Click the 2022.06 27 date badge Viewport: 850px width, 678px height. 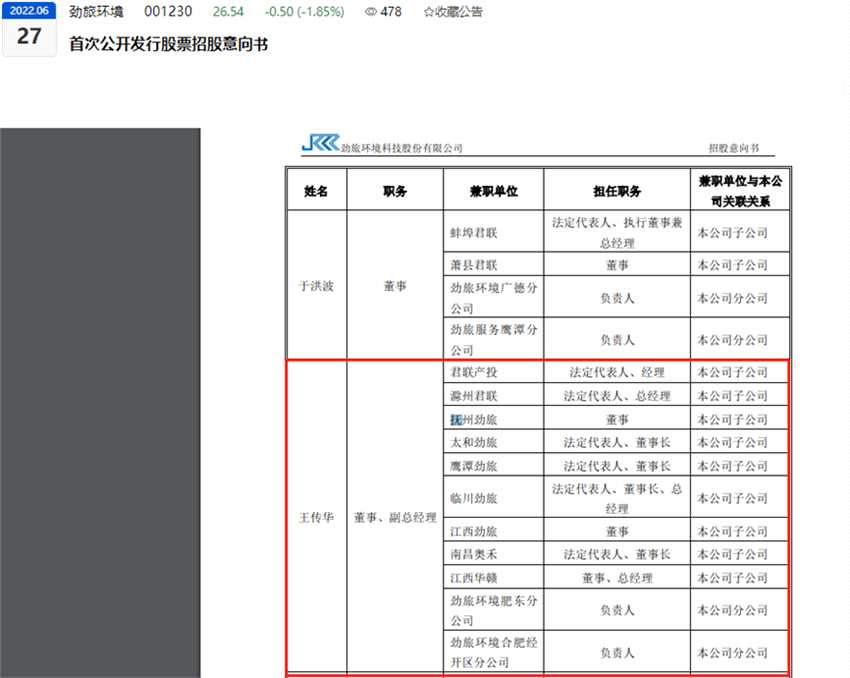tap(29, 28)
